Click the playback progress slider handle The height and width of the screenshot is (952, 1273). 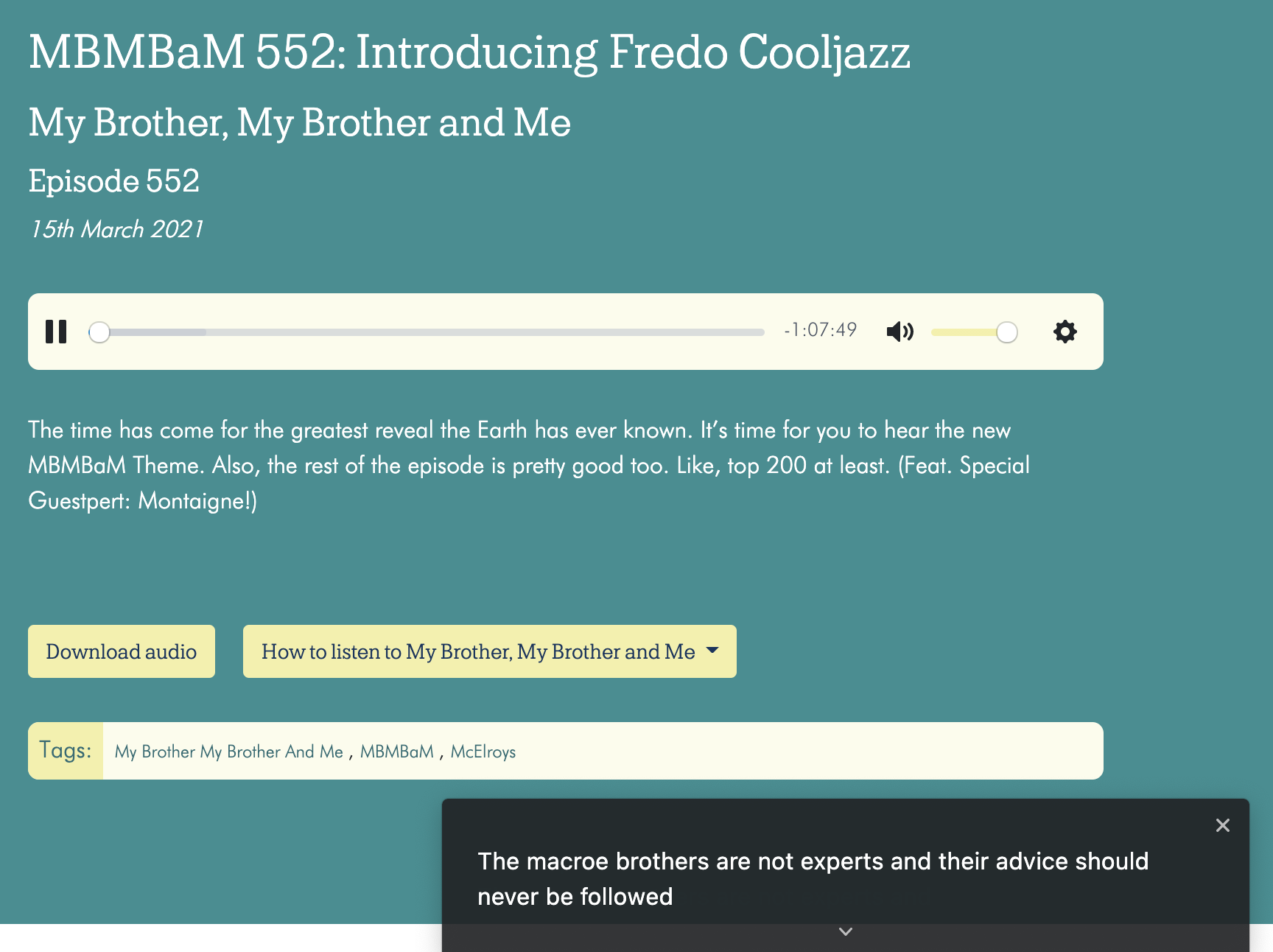pos(99,332)
